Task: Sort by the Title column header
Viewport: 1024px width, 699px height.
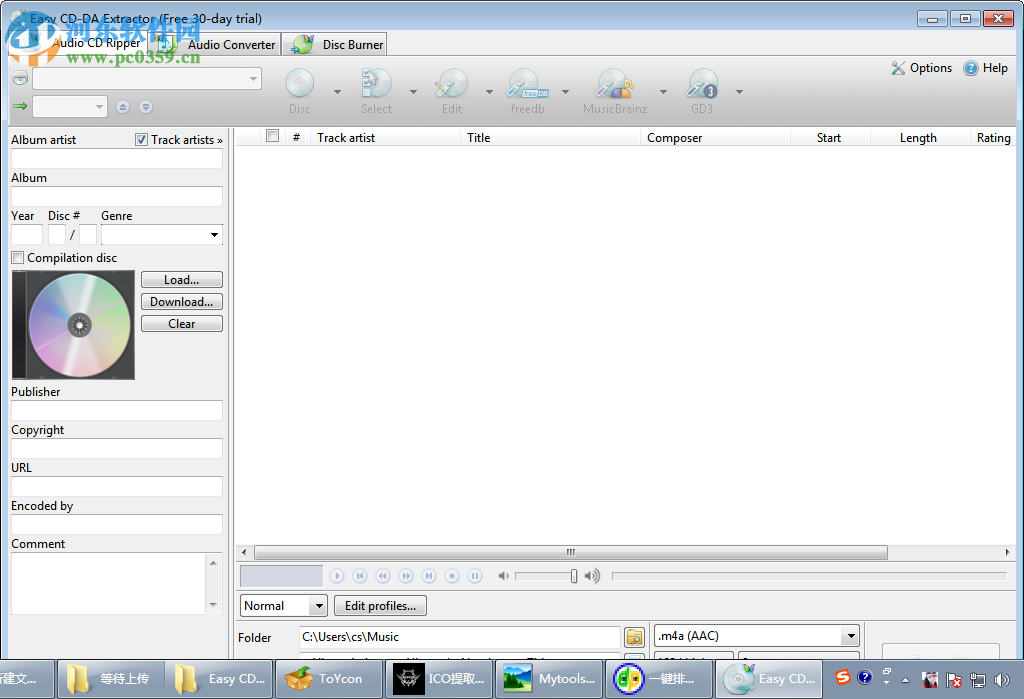Action: click(x=551, y=138)
